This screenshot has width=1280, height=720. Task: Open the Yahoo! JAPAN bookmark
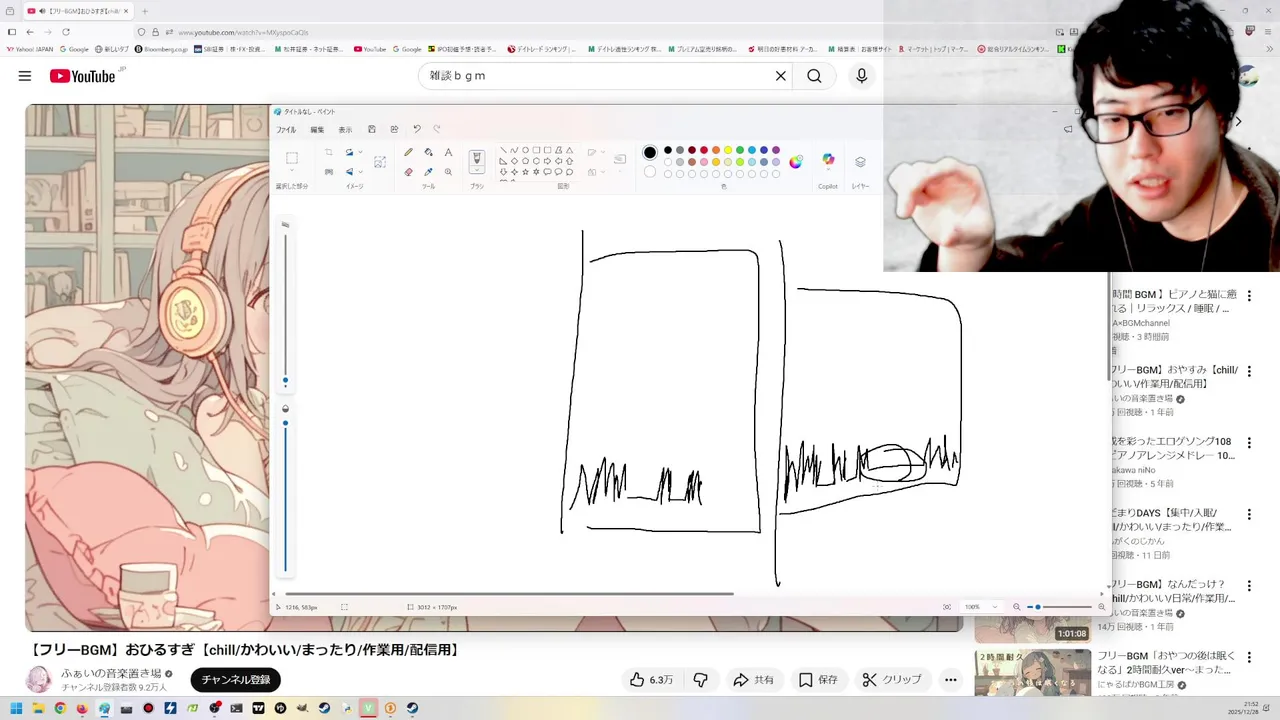pyautogui.click(x=30, y=49)
